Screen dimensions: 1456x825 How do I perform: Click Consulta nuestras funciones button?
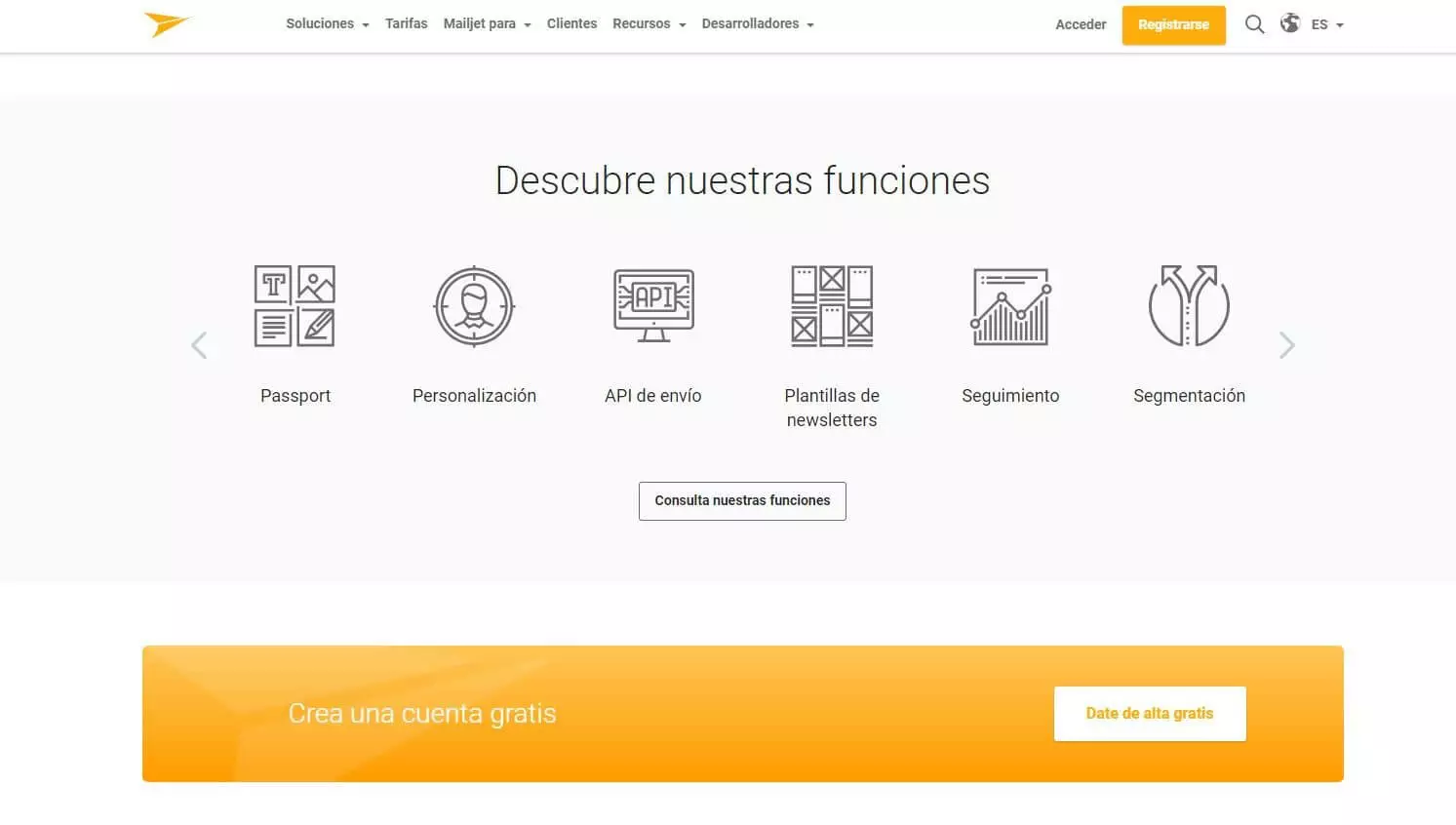click(742, 500)
